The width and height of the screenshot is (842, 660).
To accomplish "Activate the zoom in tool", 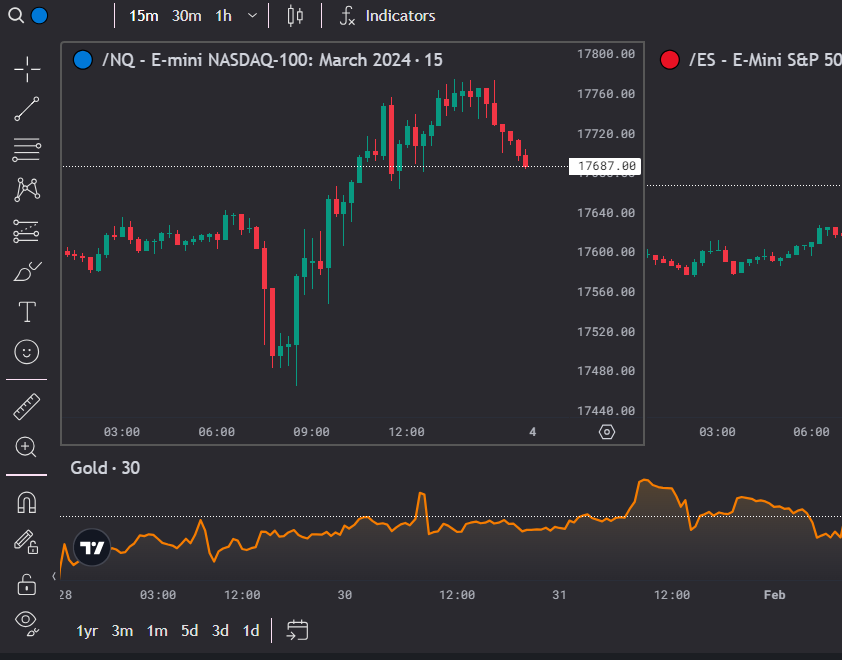I will click(26, 447).
